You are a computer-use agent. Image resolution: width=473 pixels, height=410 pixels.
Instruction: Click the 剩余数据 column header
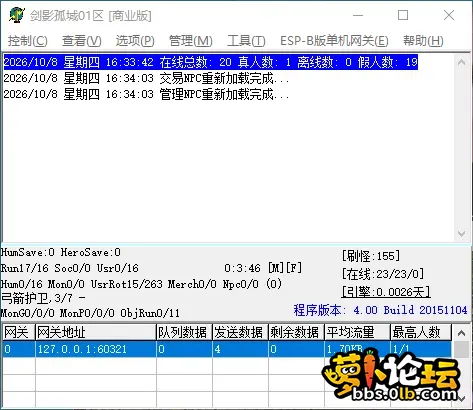tap(296, 332)
